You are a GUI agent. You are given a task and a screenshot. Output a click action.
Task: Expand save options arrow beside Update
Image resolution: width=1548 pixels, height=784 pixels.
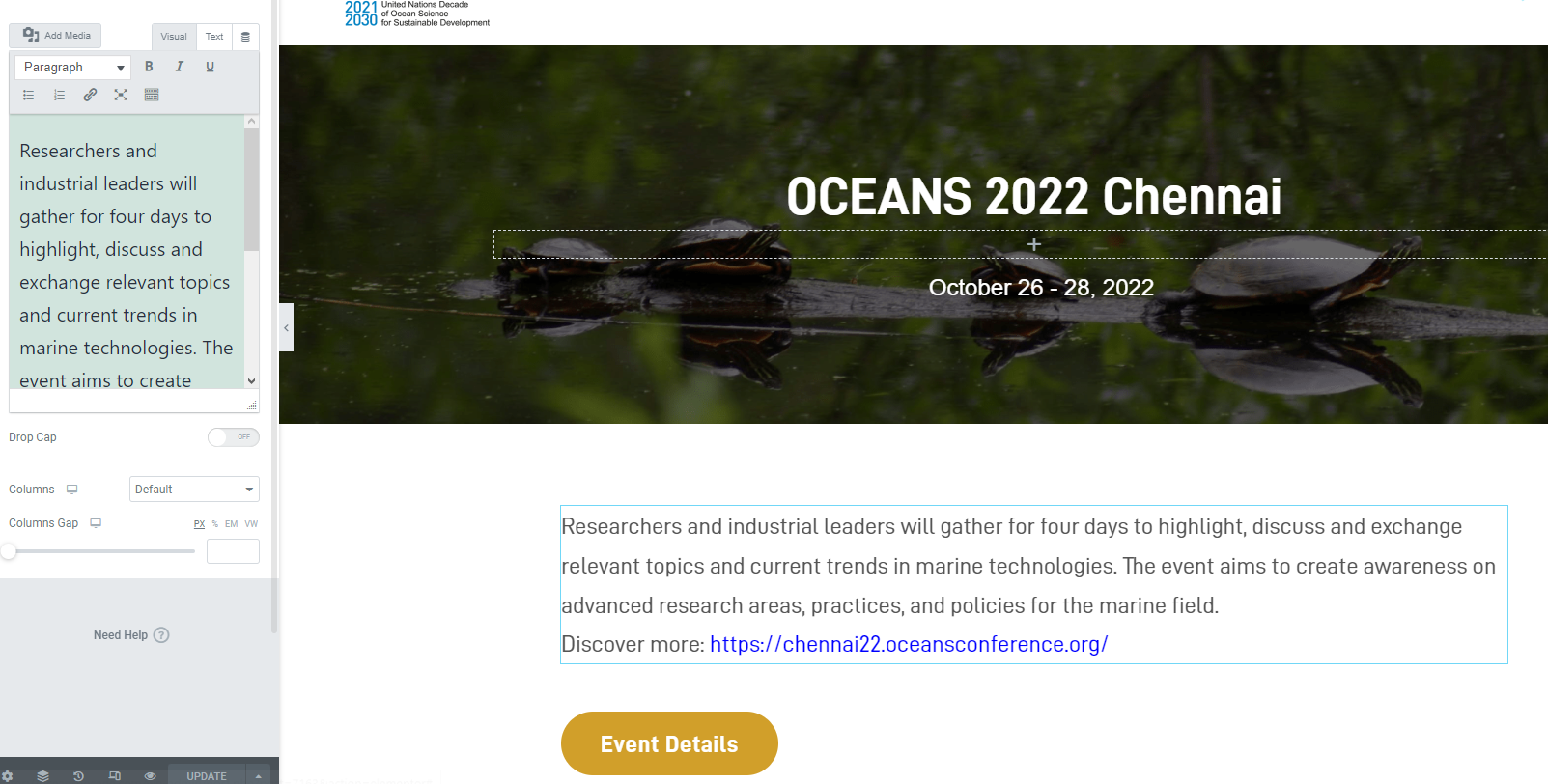coord(258,775)
